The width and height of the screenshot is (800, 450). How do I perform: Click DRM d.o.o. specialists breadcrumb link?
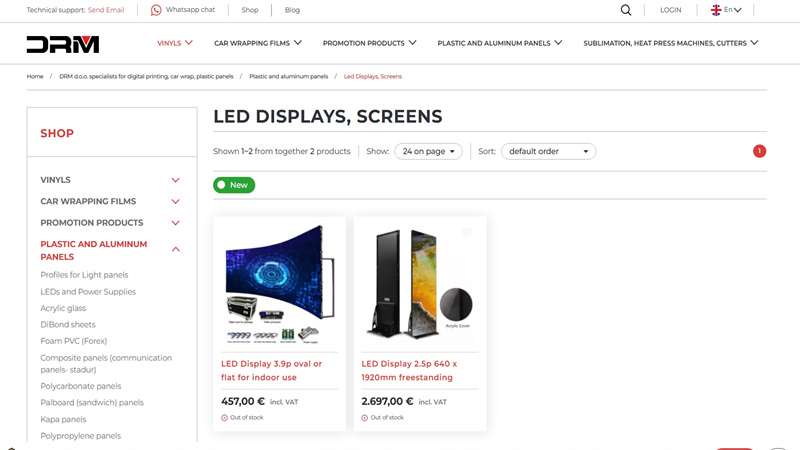(x=146, y=76)
